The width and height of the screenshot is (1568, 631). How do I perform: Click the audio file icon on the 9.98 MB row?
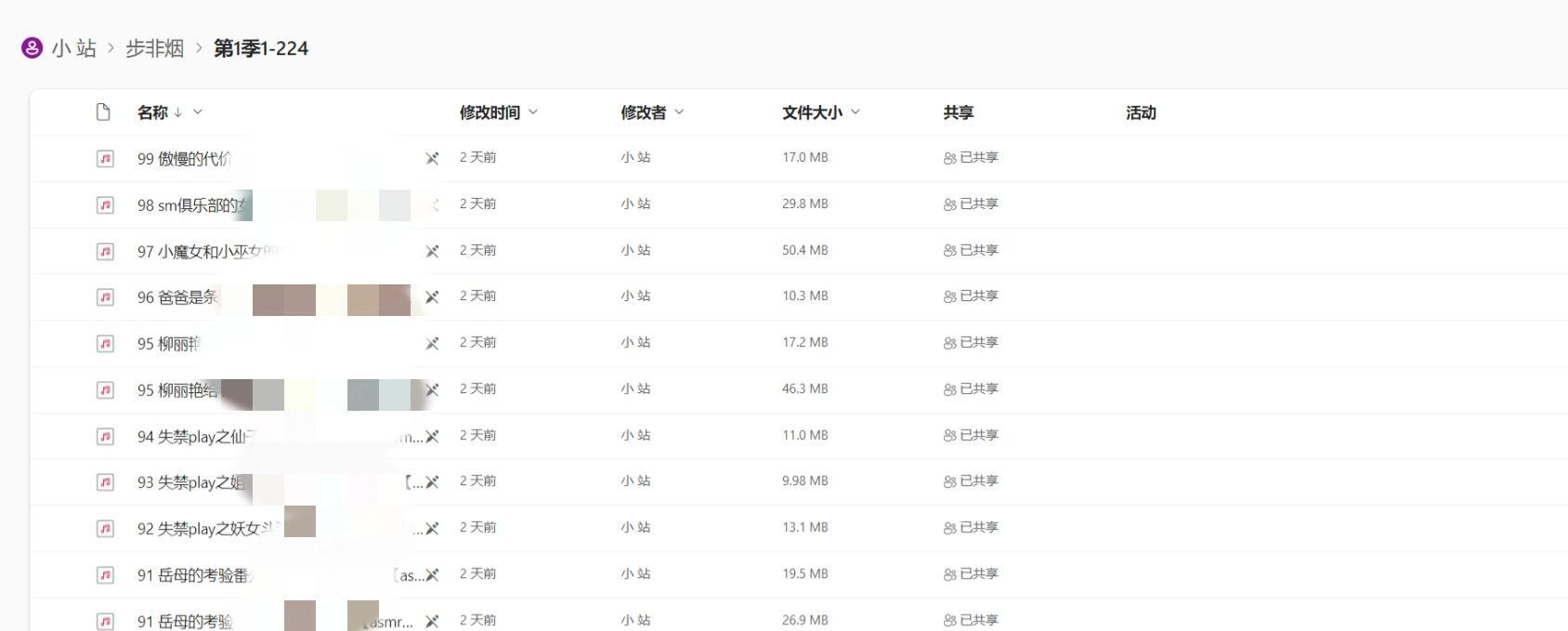pos(105,481)
